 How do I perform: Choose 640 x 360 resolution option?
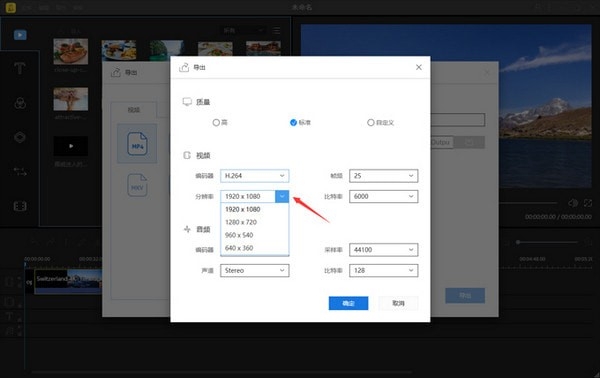pos(254,248)
